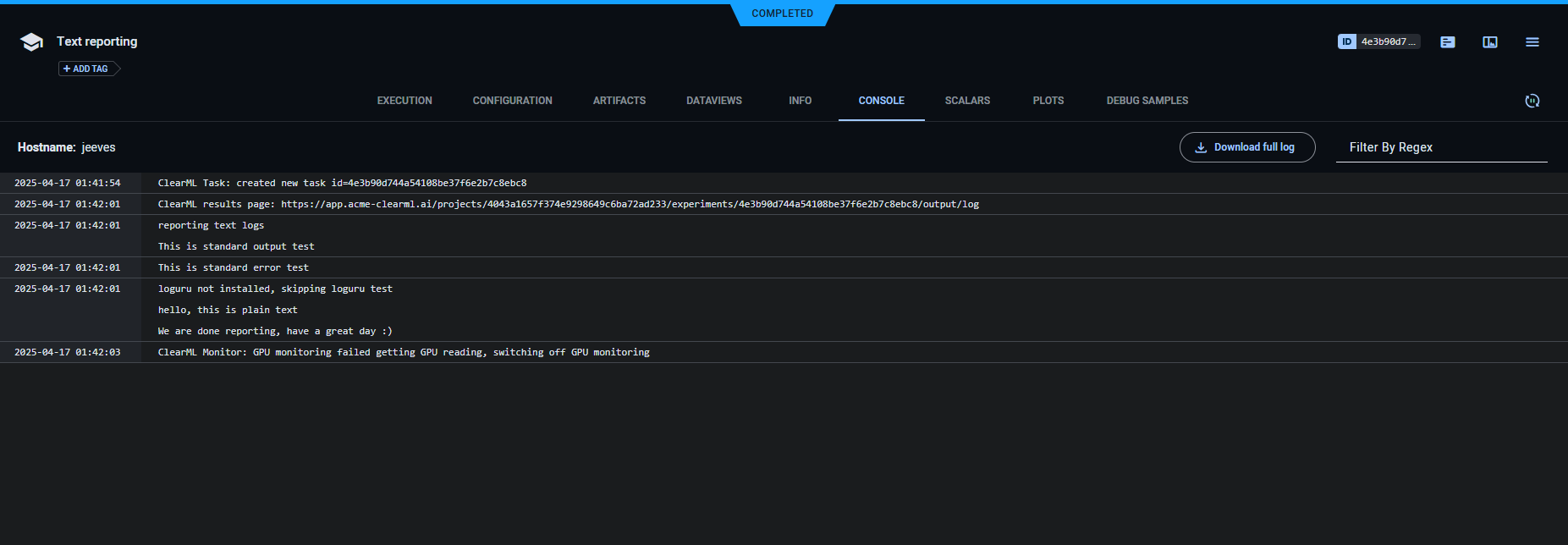Click the Text reporting task title
This screenshot has height=545, width=1568.
(96, 41)
